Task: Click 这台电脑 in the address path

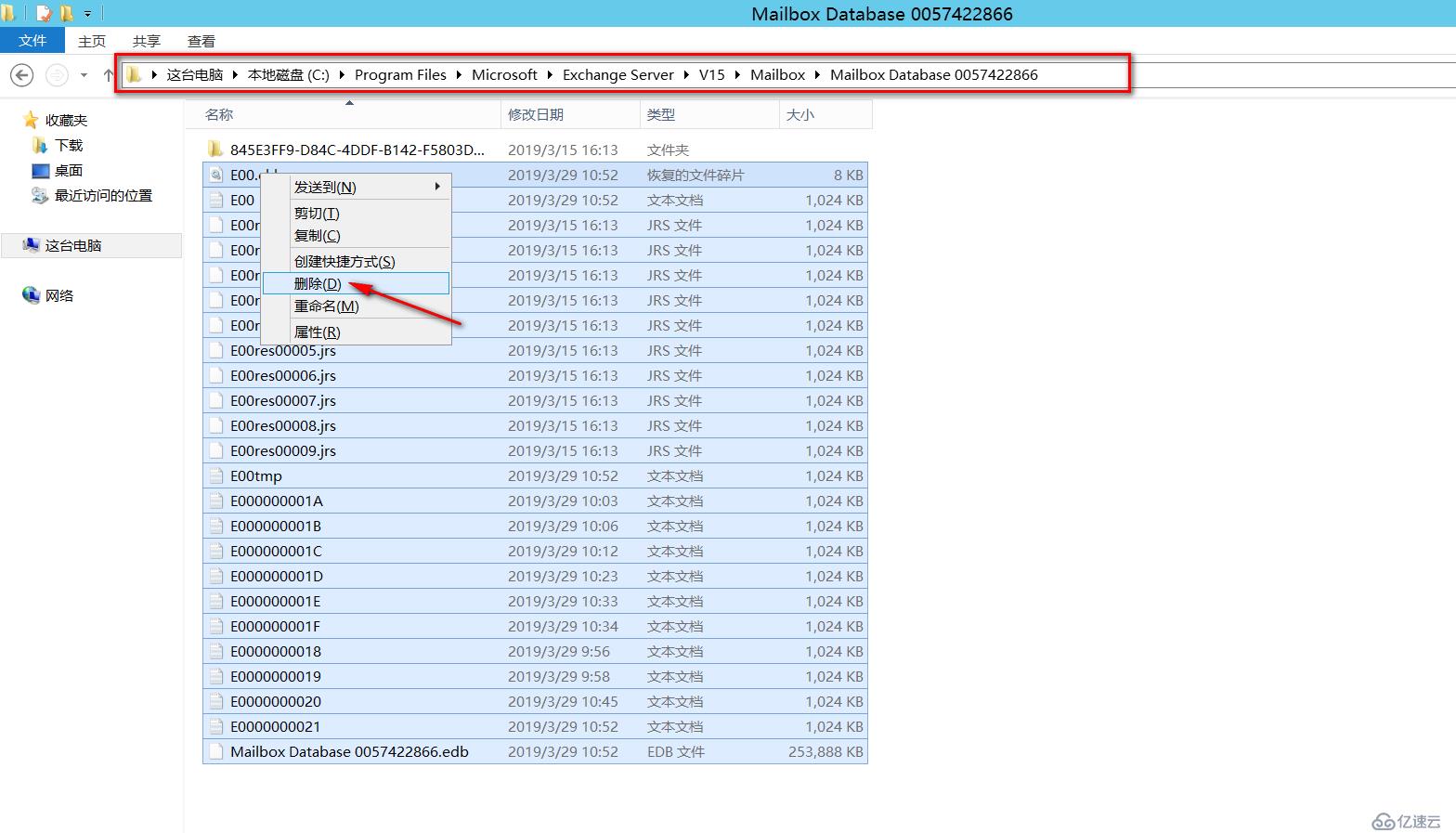Action: click(x=195, y=74)
